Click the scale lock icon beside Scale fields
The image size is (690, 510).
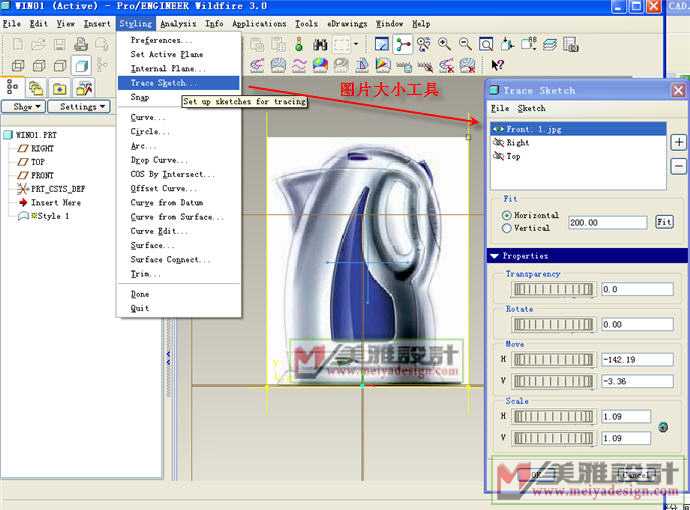(x=664, y=428)
